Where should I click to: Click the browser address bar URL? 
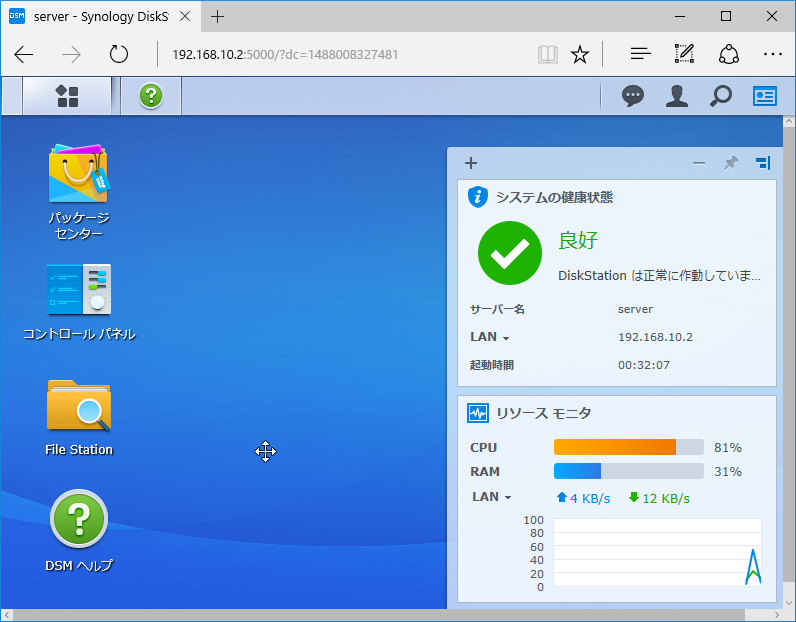pos(285,54)
